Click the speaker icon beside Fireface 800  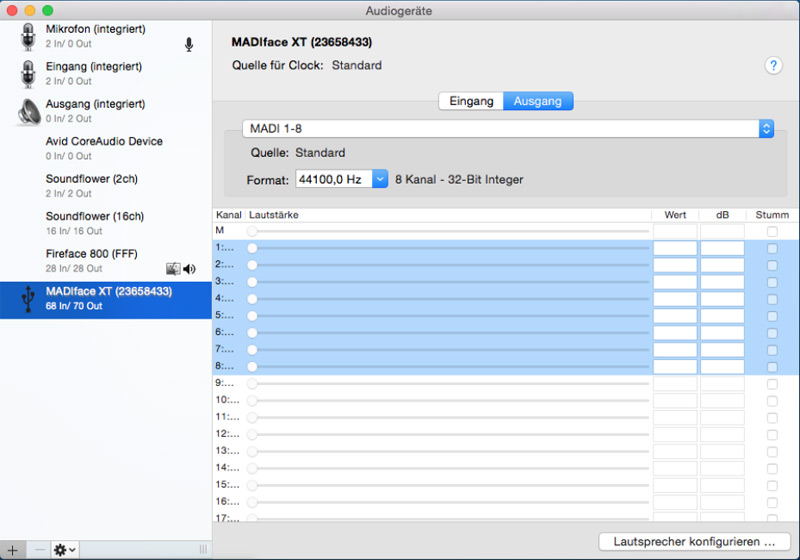tap(189, 269)
